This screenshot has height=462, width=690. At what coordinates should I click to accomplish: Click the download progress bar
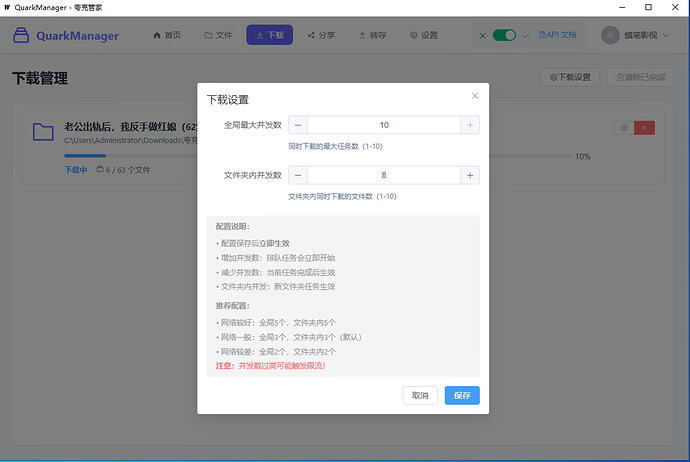pos(318,156)
